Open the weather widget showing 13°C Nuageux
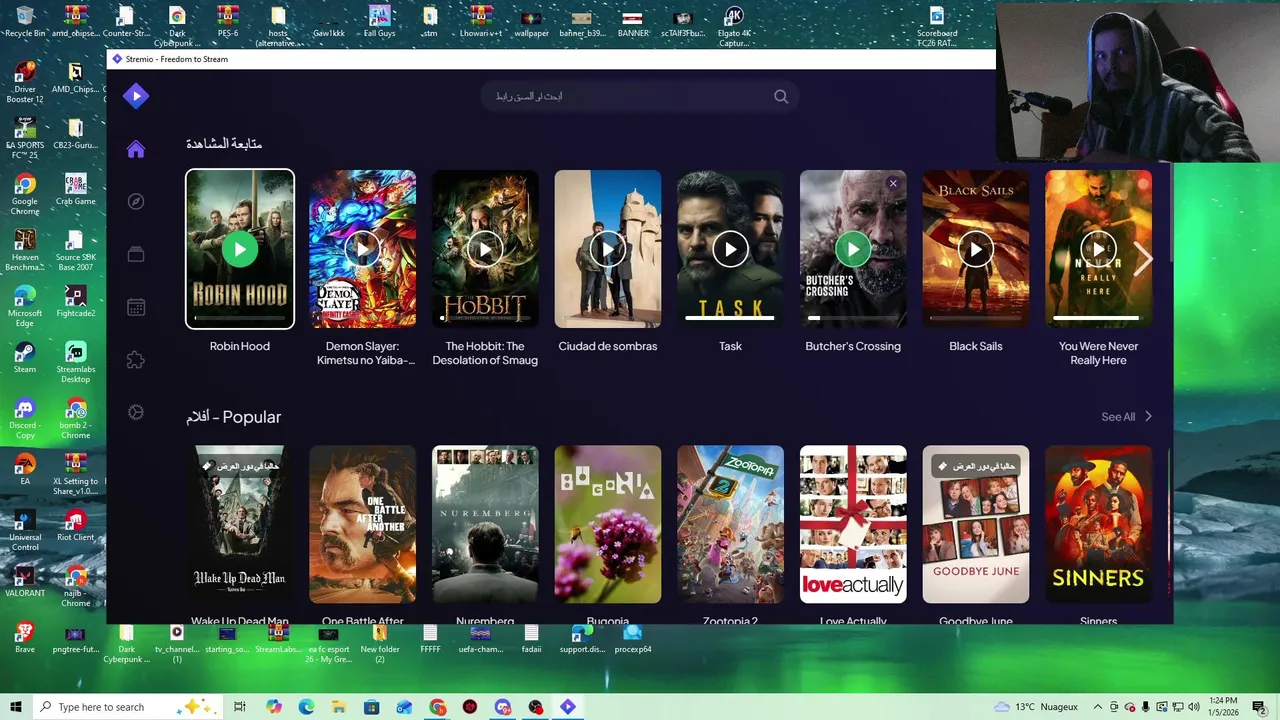The width and height of the screenshot is (1280, 720). click(1036, 707)
